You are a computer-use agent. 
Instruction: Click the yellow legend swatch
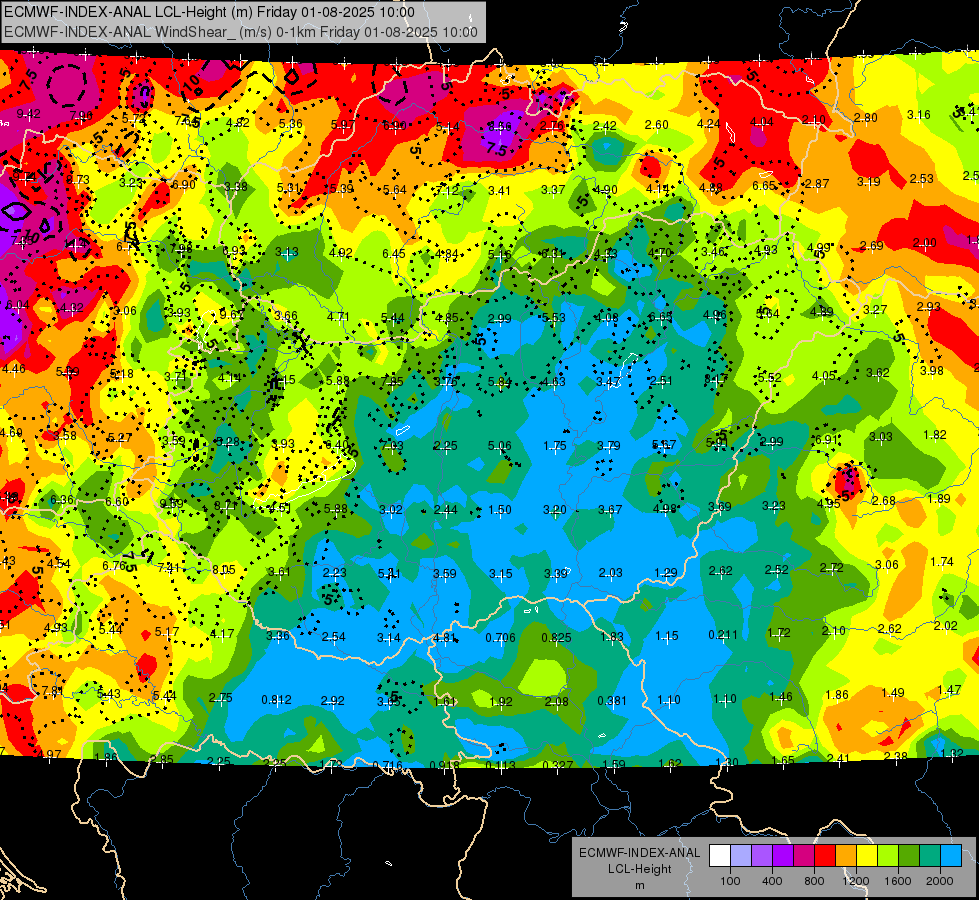pos(867,856)
